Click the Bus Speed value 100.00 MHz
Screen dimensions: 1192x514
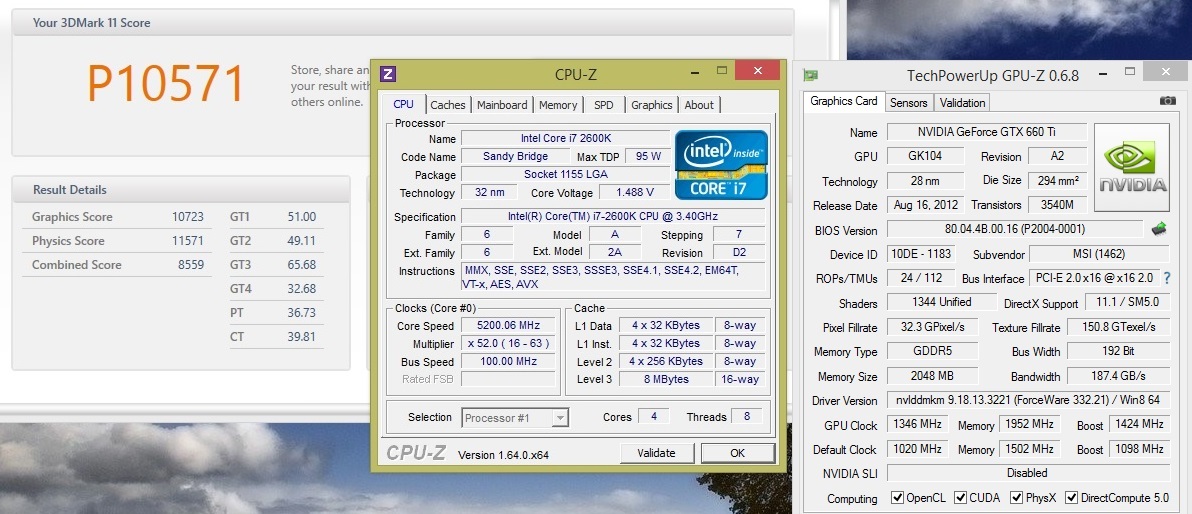click(x=509, y=362)
